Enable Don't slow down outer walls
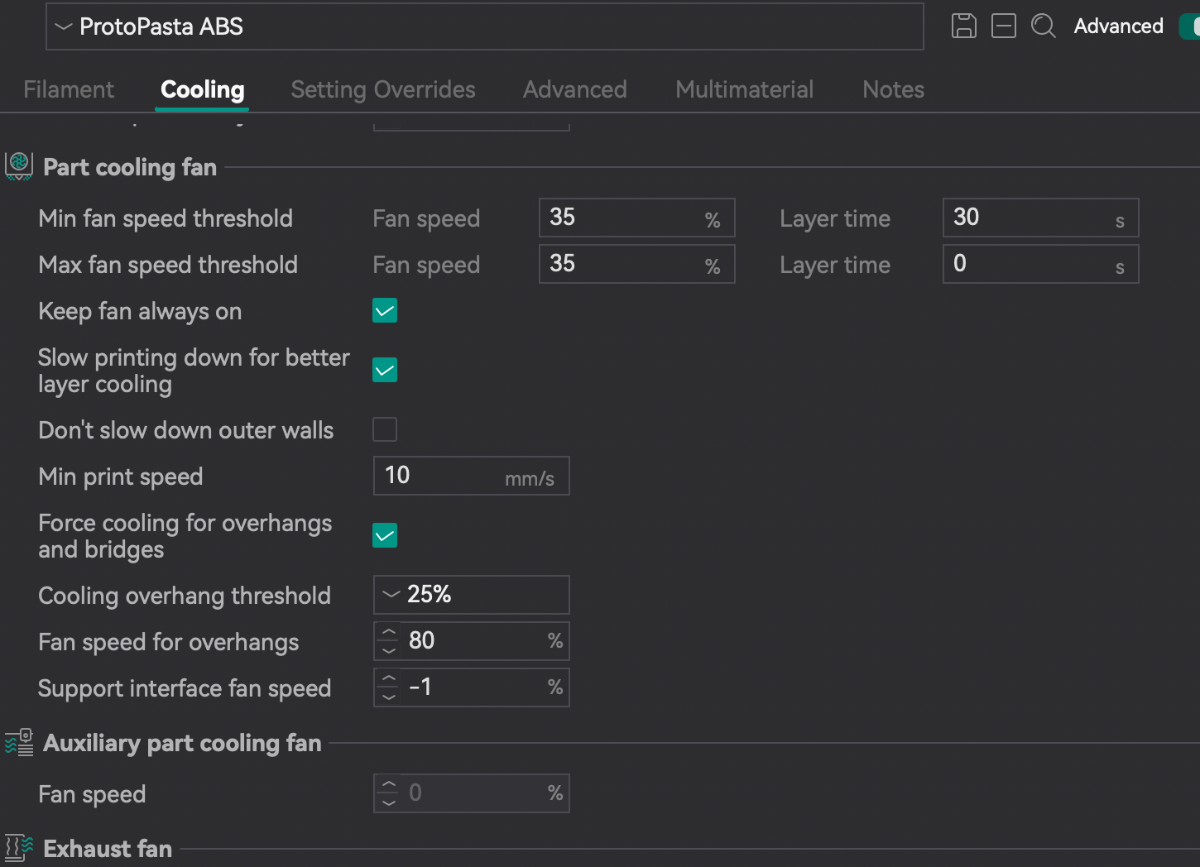 click(x=385, y=430)
